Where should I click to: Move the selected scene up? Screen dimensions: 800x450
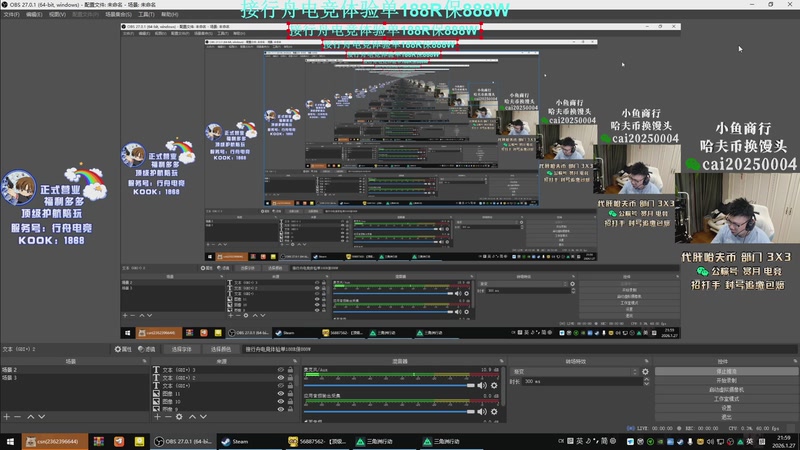(31, 417)
